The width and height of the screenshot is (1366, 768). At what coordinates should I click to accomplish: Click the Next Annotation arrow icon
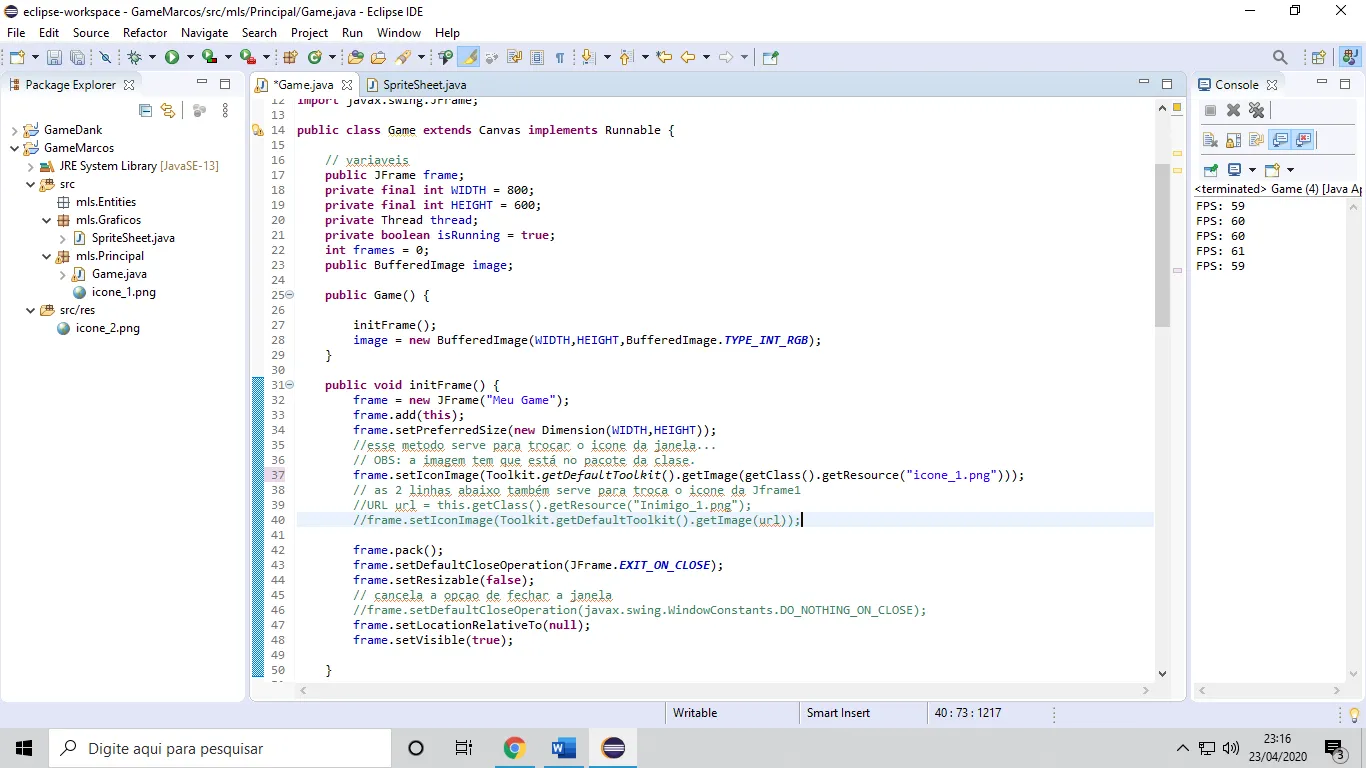click(587, 57)
